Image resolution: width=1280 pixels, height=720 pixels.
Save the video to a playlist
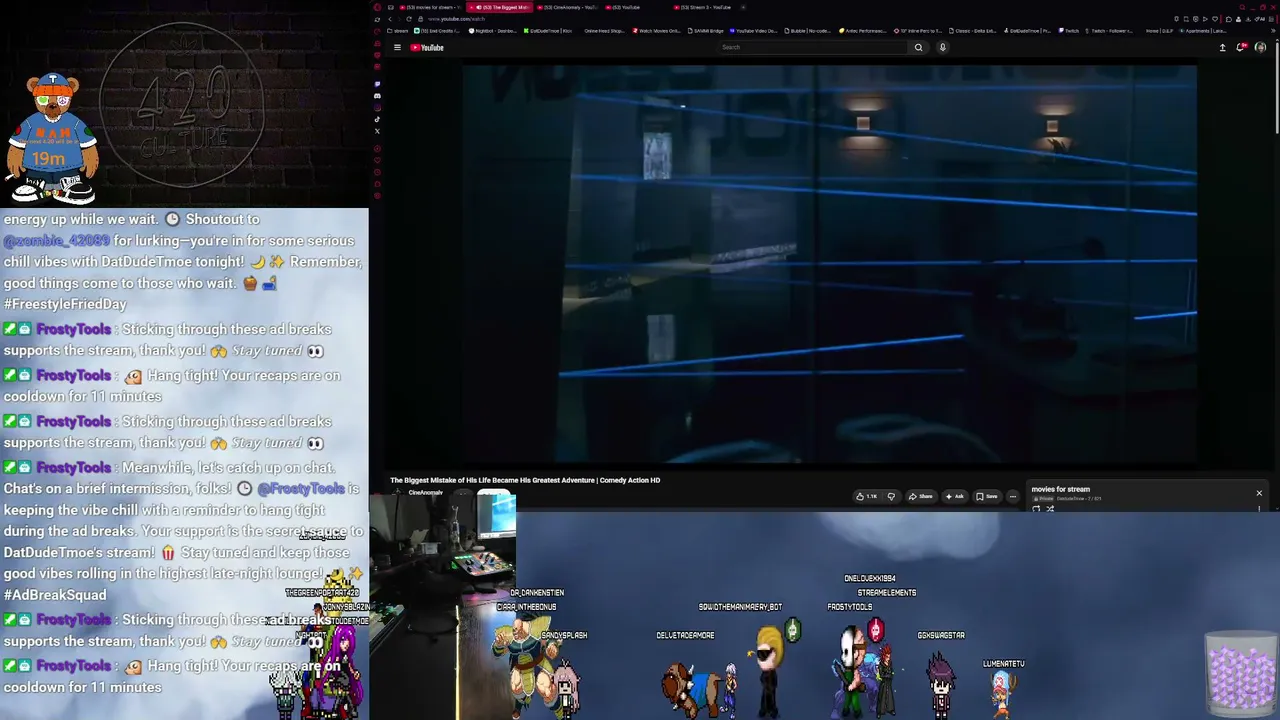987,496
